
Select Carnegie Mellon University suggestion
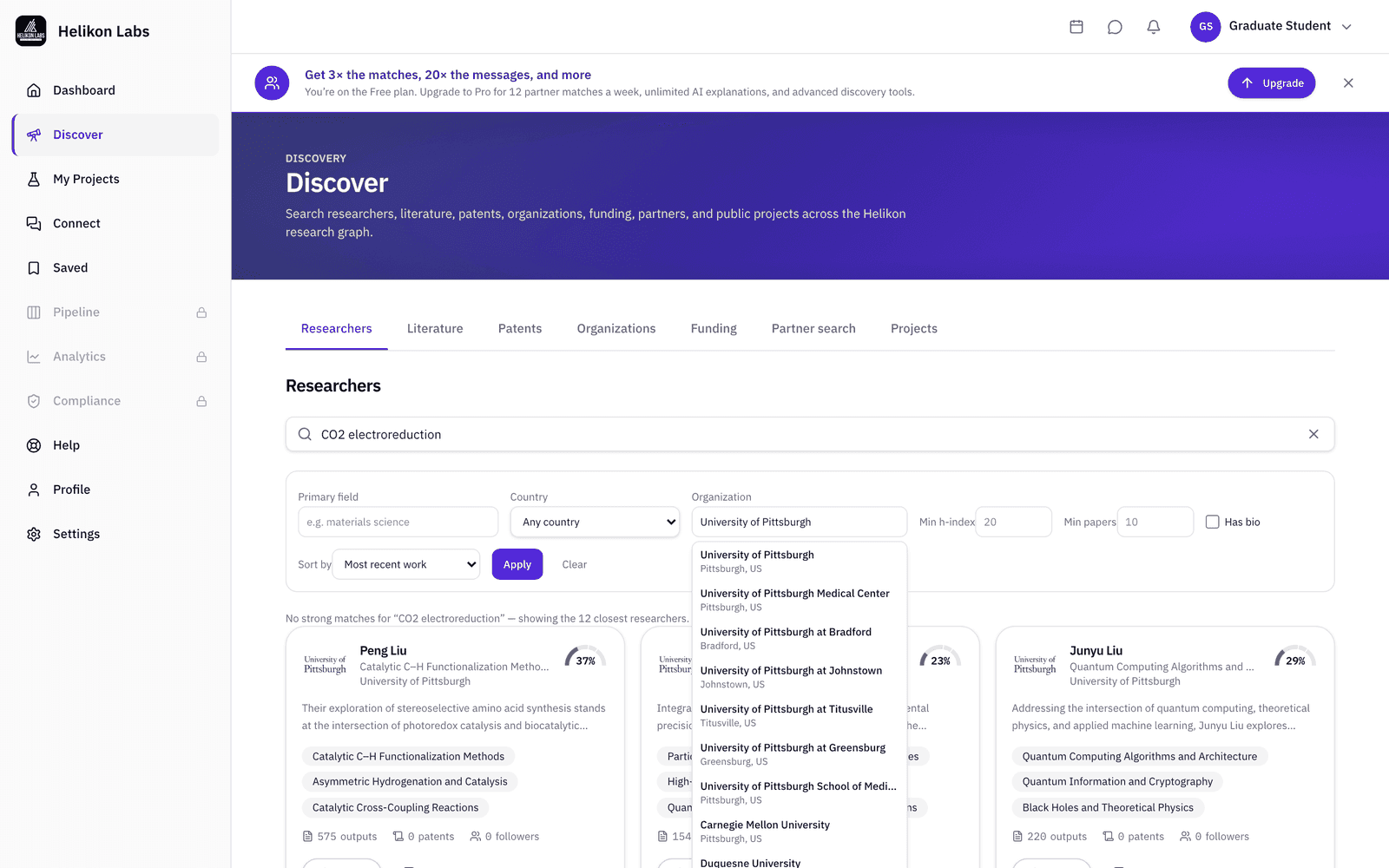(x=800, y=832)
